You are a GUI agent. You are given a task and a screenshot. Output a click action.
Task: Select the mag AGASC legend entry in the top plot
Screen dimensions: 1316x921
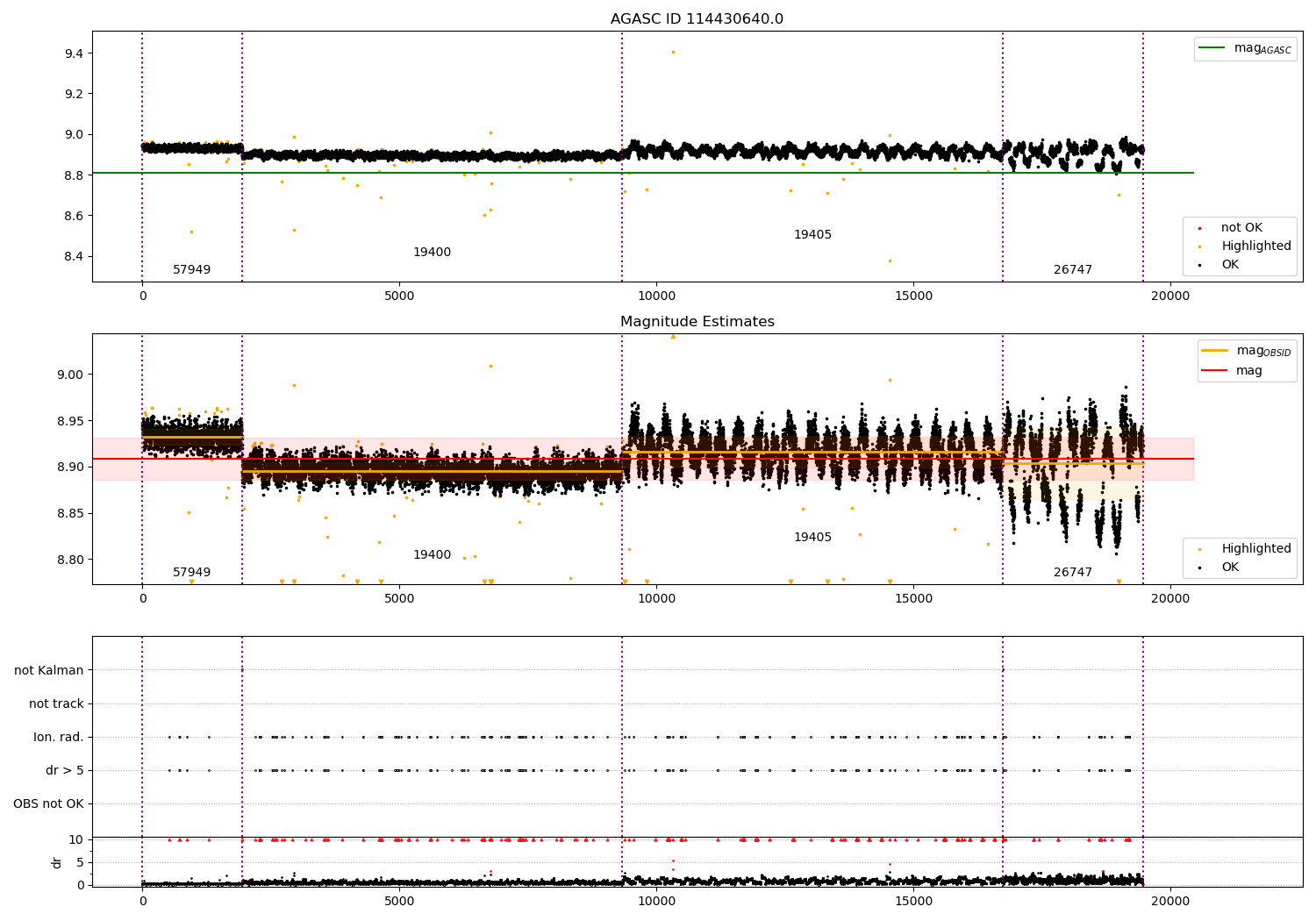coord(1245,48)
